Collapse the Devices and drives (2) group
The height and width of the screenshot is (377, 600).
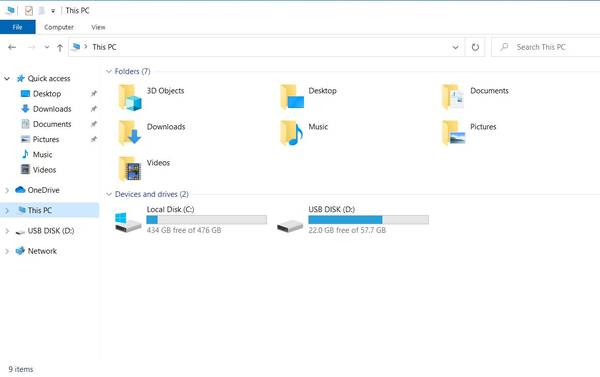point(109,194)
